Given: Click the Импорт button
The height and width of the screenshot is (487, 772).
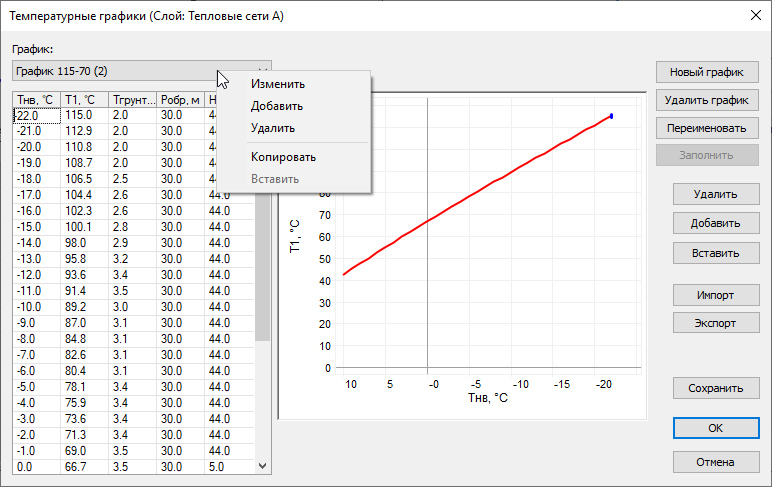Looking at the screenshot, I should (x=715, y=295).
